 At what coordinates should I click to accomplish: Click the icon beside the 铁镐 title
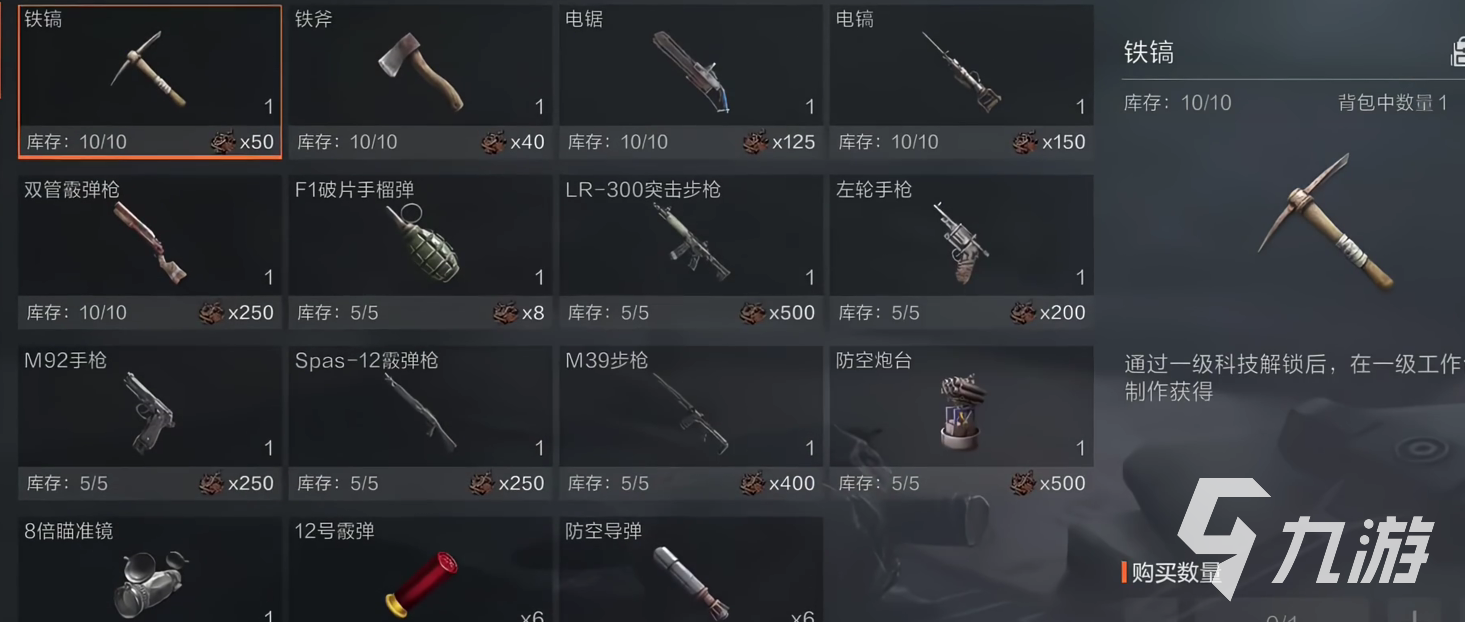click(1458, 53)
